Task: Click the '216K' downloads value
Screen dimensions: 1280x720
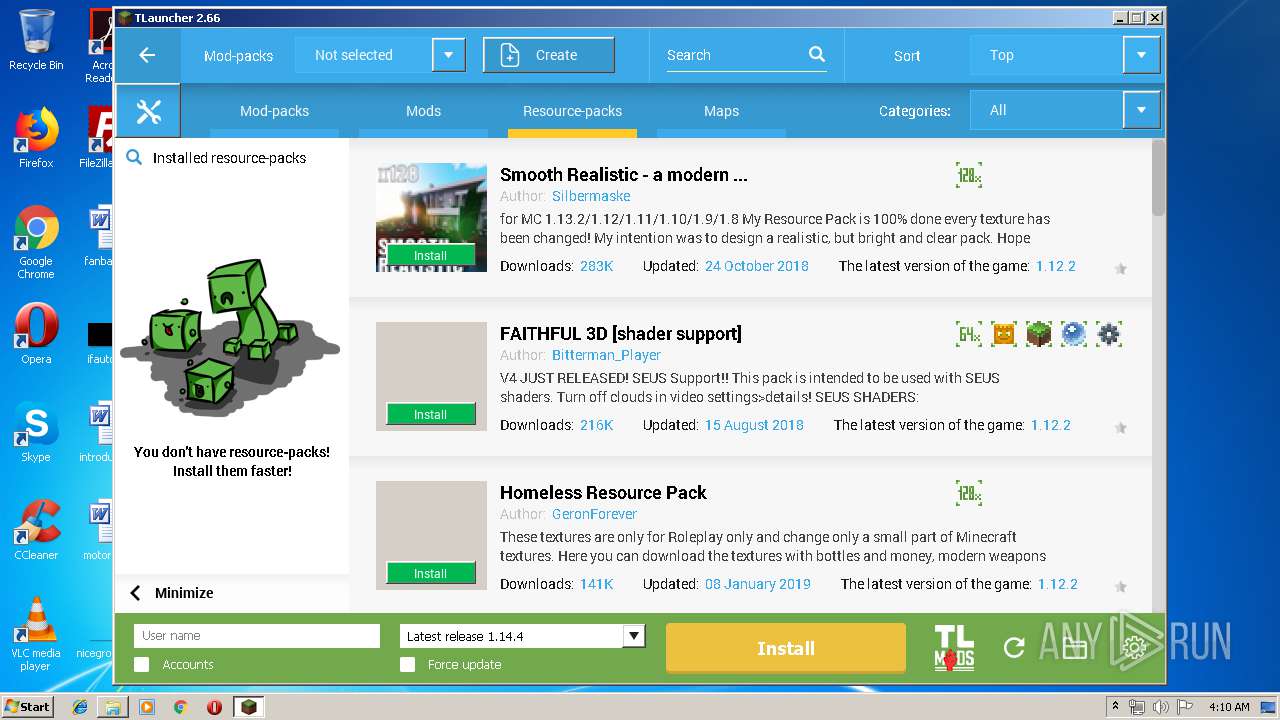Action: click(x=596, y=425)
